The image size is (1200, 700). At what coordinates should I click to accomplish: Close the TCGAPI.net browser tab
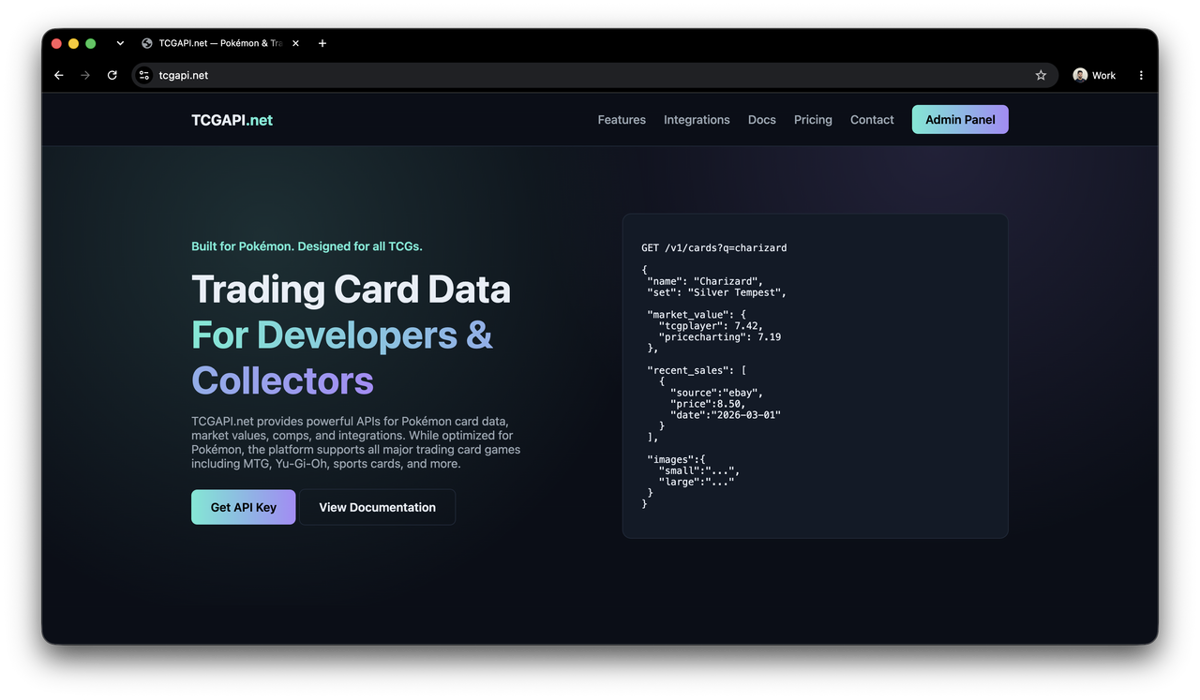(x=296, y=43)
